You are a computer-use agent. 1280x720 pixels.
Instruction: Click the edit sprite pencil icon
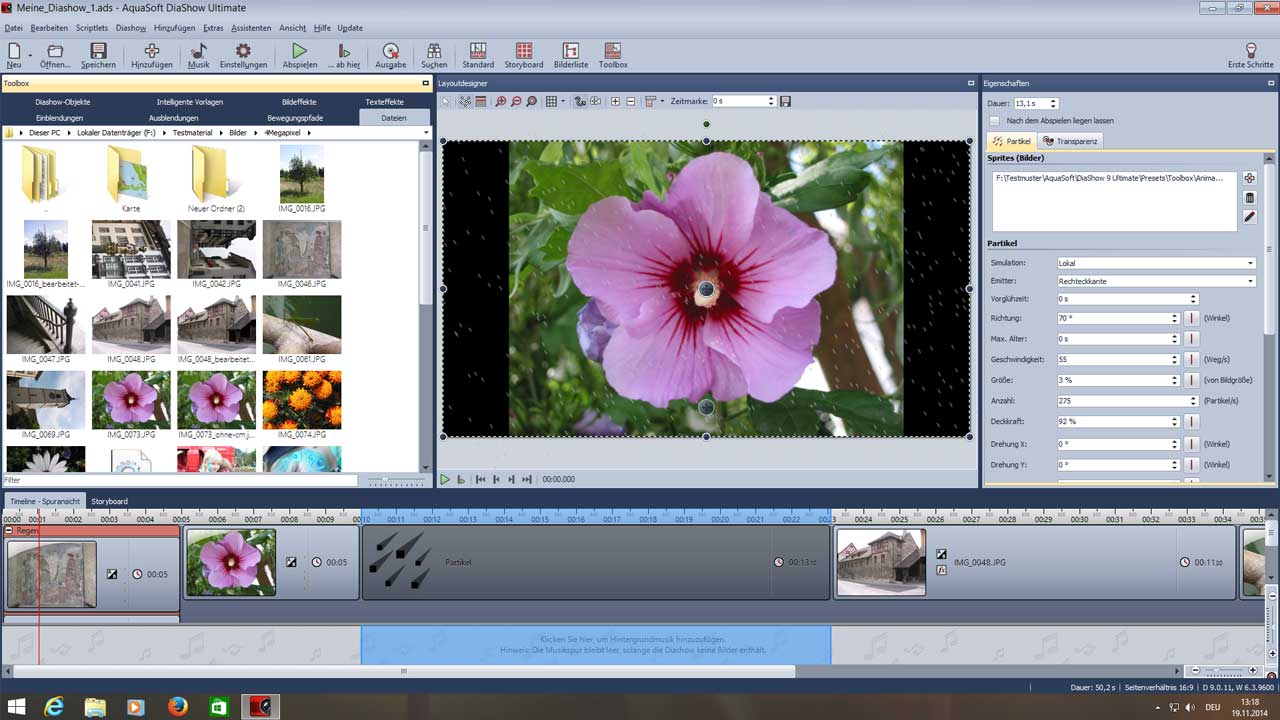1249,217
